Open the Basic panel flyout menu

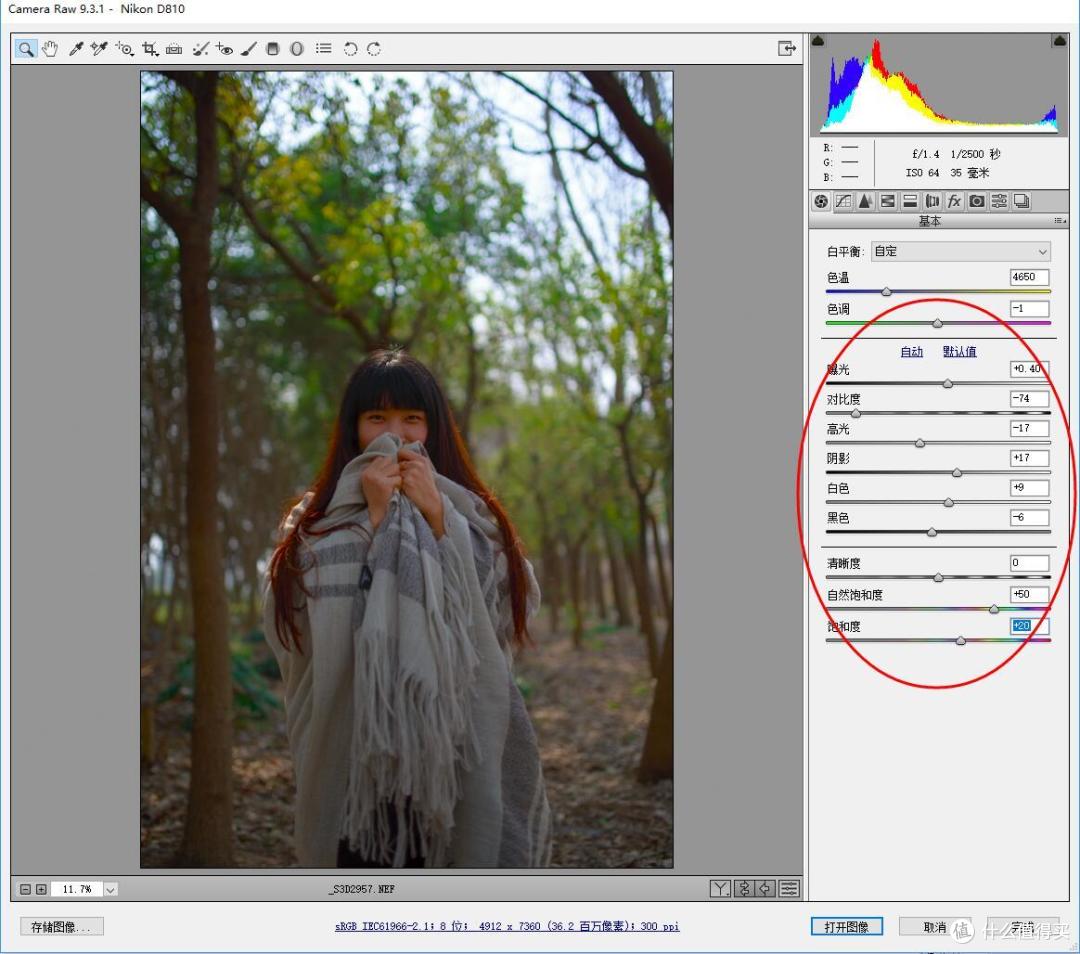coord(1059,221)
